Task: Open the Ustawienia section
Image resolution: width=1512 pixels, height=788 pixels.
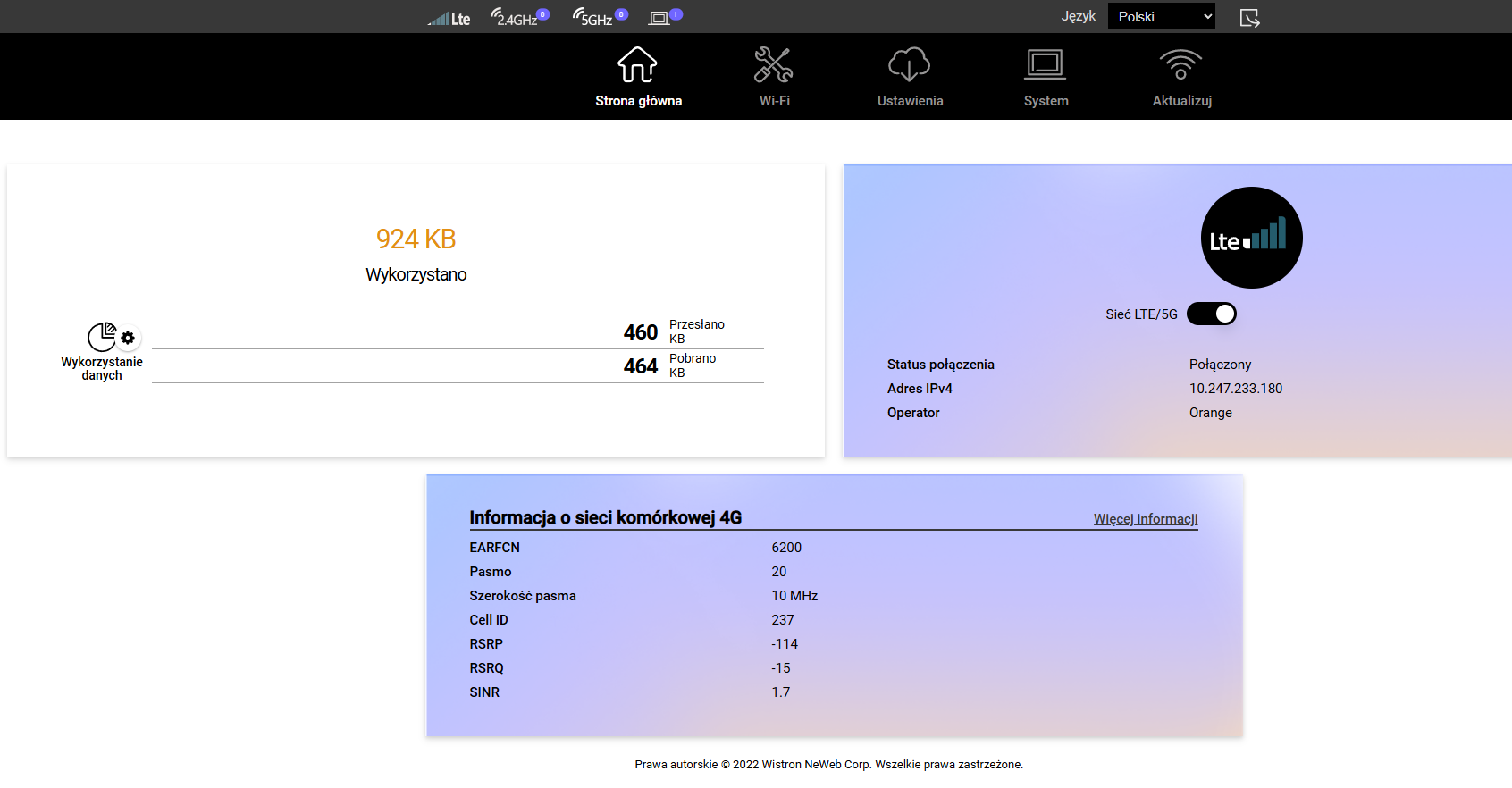Action: 910,78
